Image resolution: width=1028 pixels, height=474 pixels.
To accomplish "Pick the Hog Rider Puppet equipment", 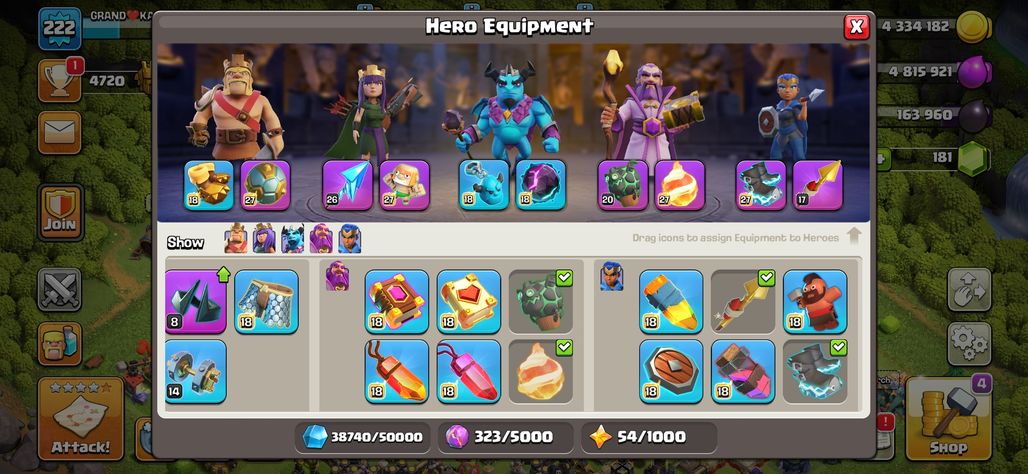I will pos(815,302).
